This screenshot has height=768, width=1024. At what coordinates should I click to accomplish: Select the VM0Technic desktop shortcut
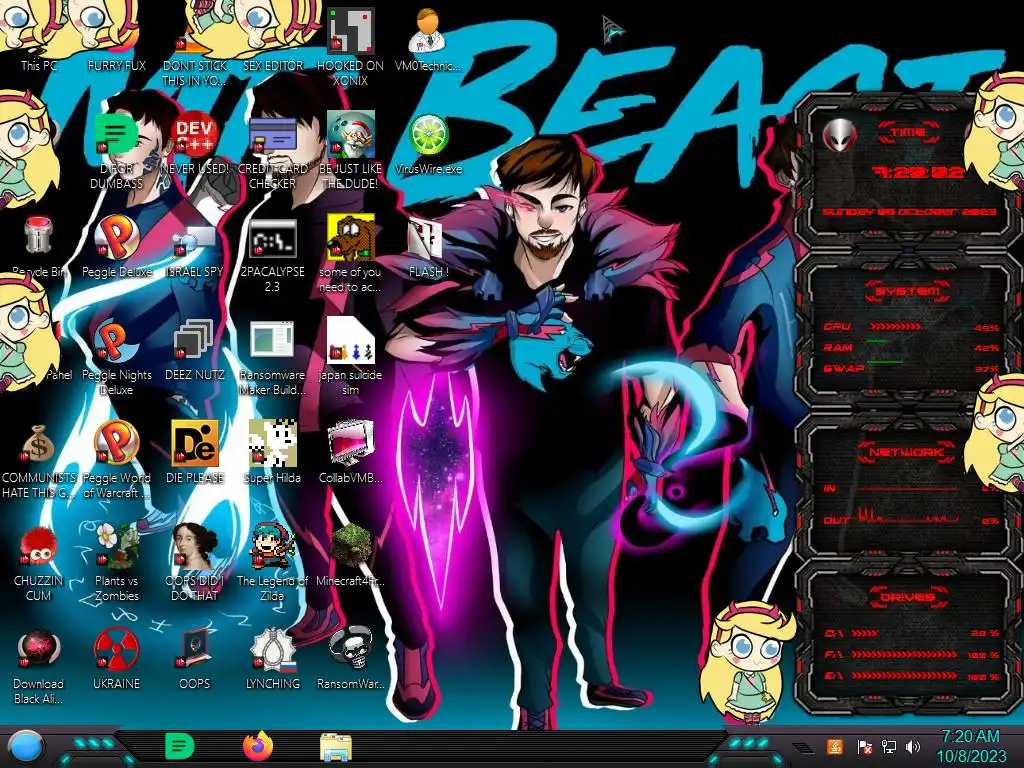click(428, 31)
